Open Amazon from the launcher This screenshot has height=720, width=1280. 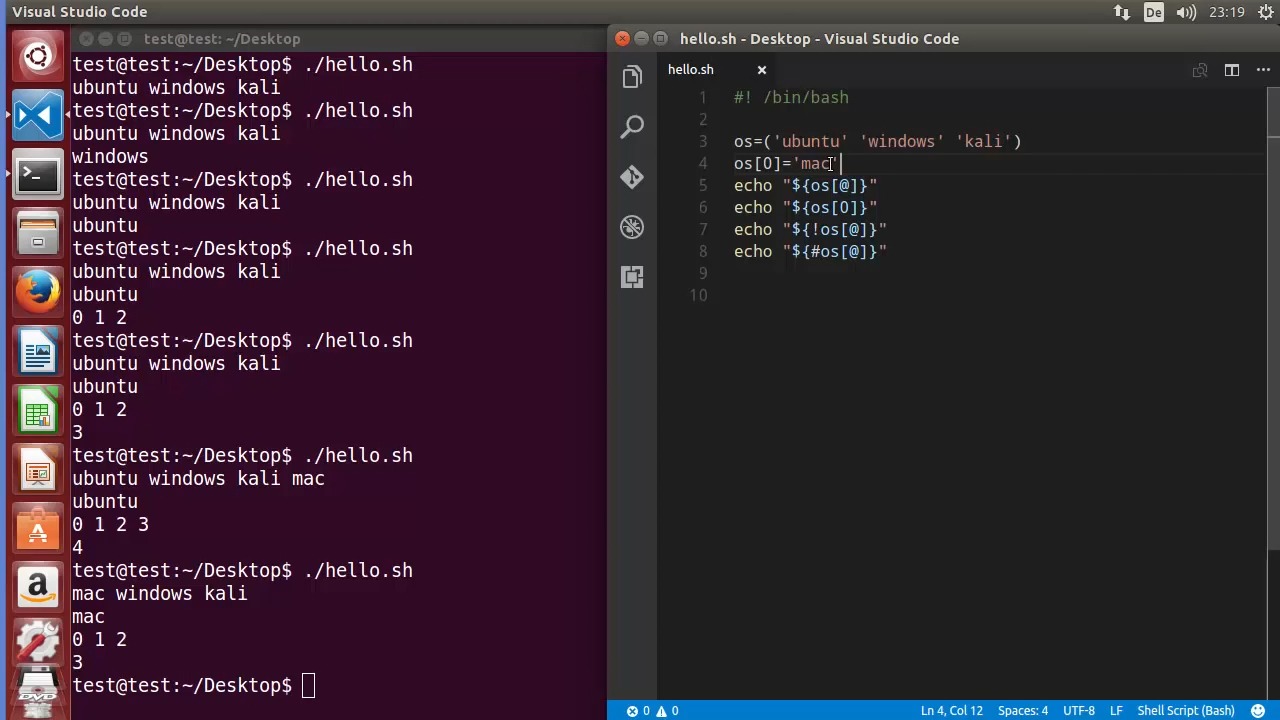[38, 587]
